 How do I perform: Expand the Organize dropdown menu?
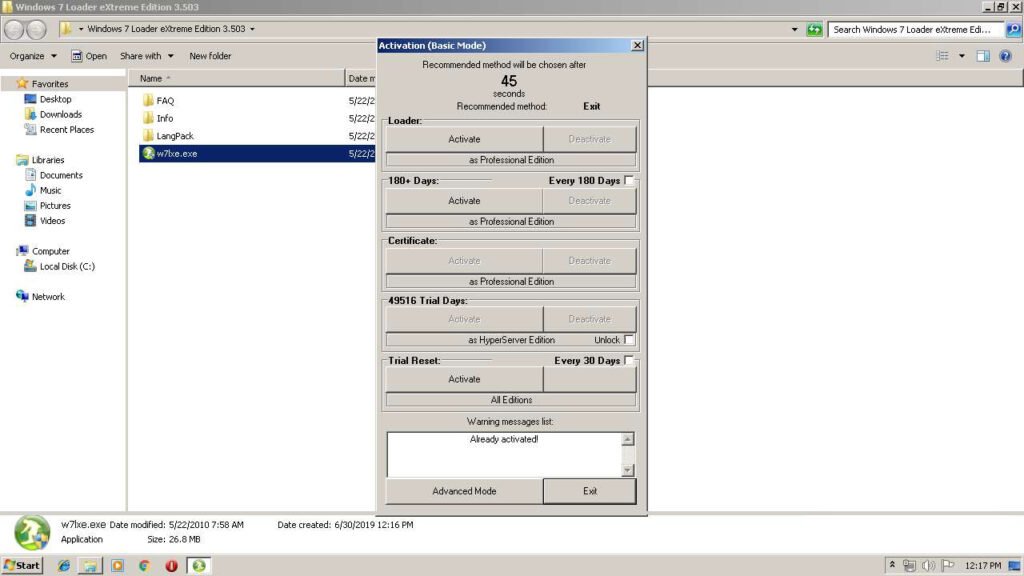tap(34, 56)
